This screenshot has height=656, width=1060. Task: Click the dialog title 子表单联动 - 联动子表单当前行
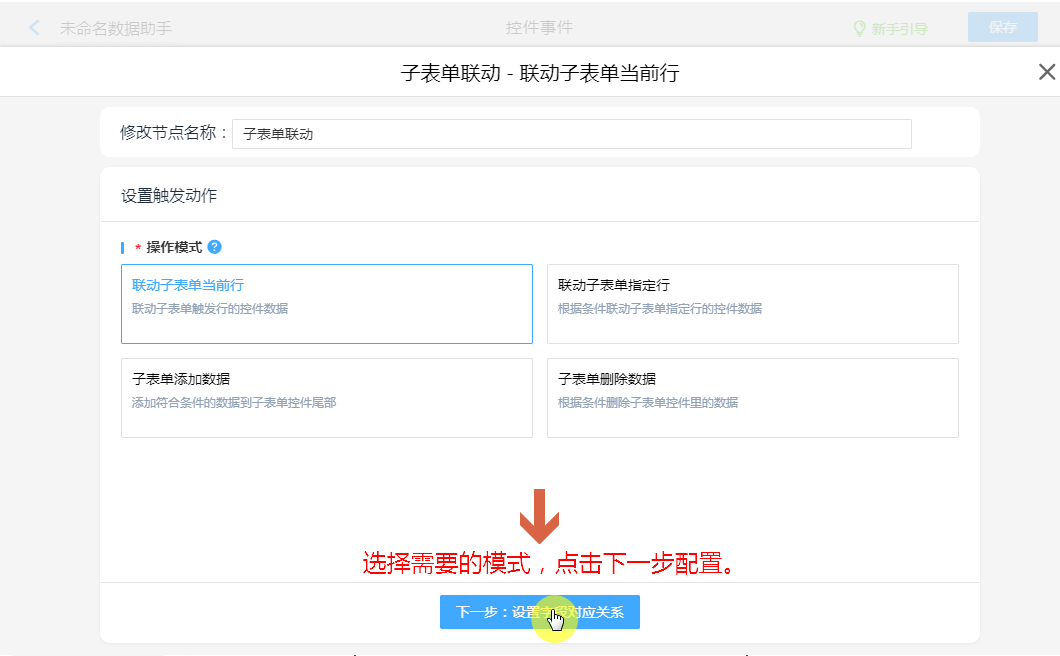(539, 73)
